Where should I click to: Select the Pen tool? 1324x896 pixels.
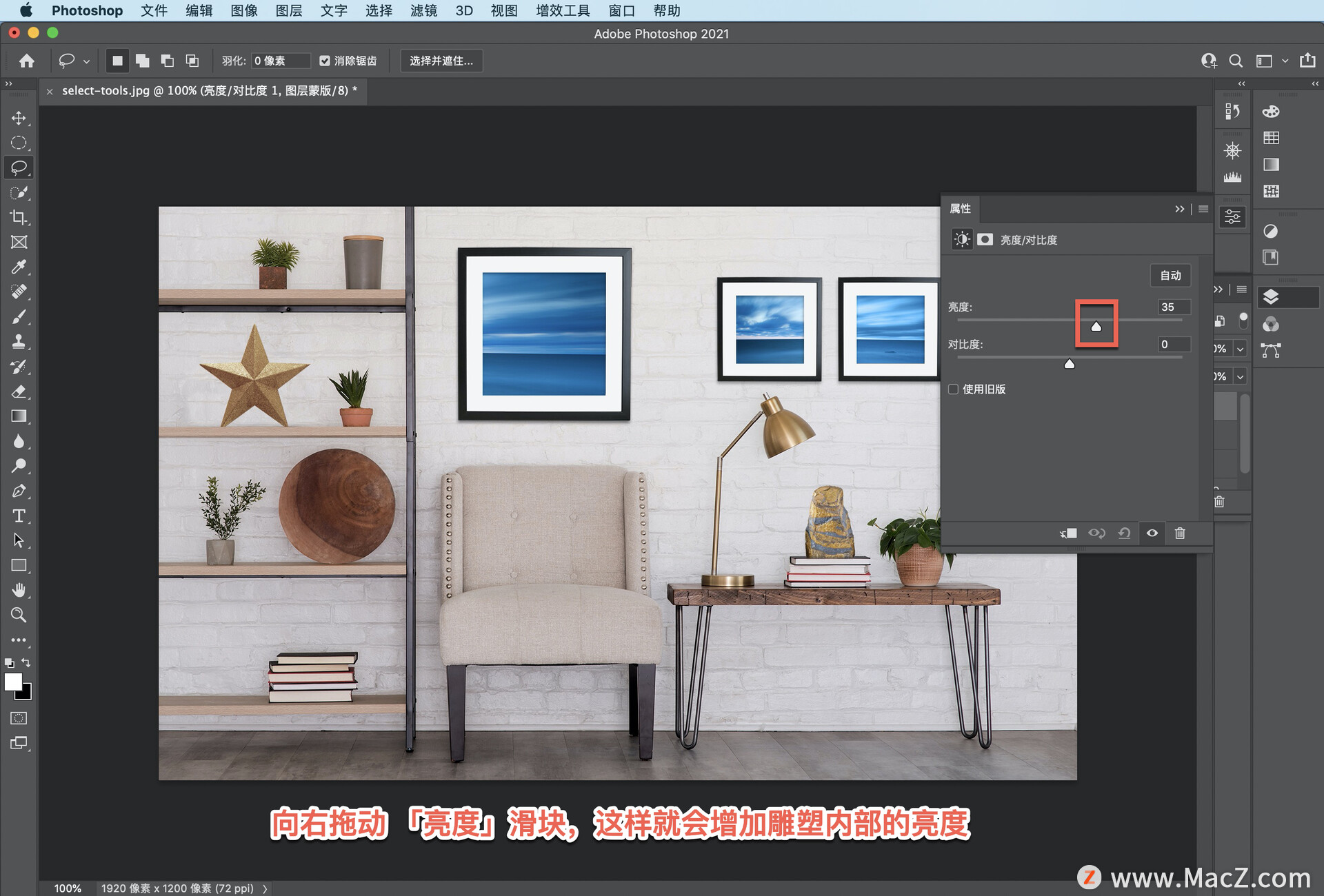[x=19, y=491]
